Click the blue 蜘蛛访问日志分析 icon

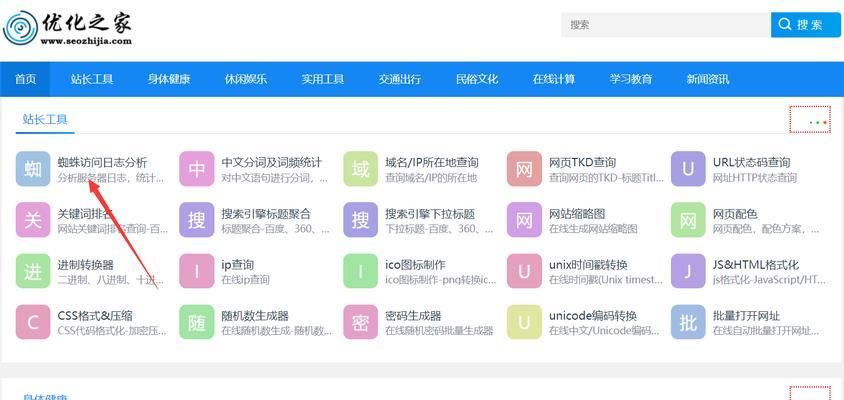point(33,169)
